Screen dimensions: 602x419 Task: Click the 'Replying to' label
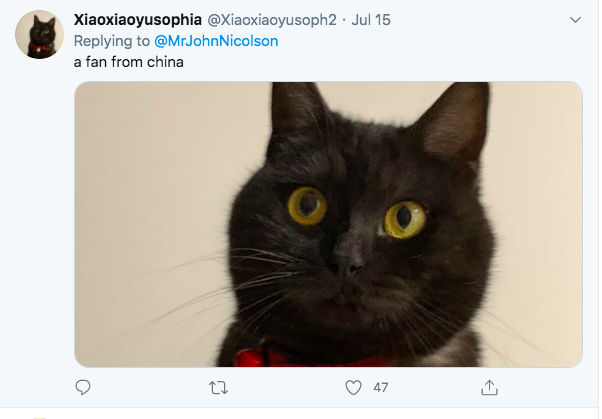click(112, 41)
